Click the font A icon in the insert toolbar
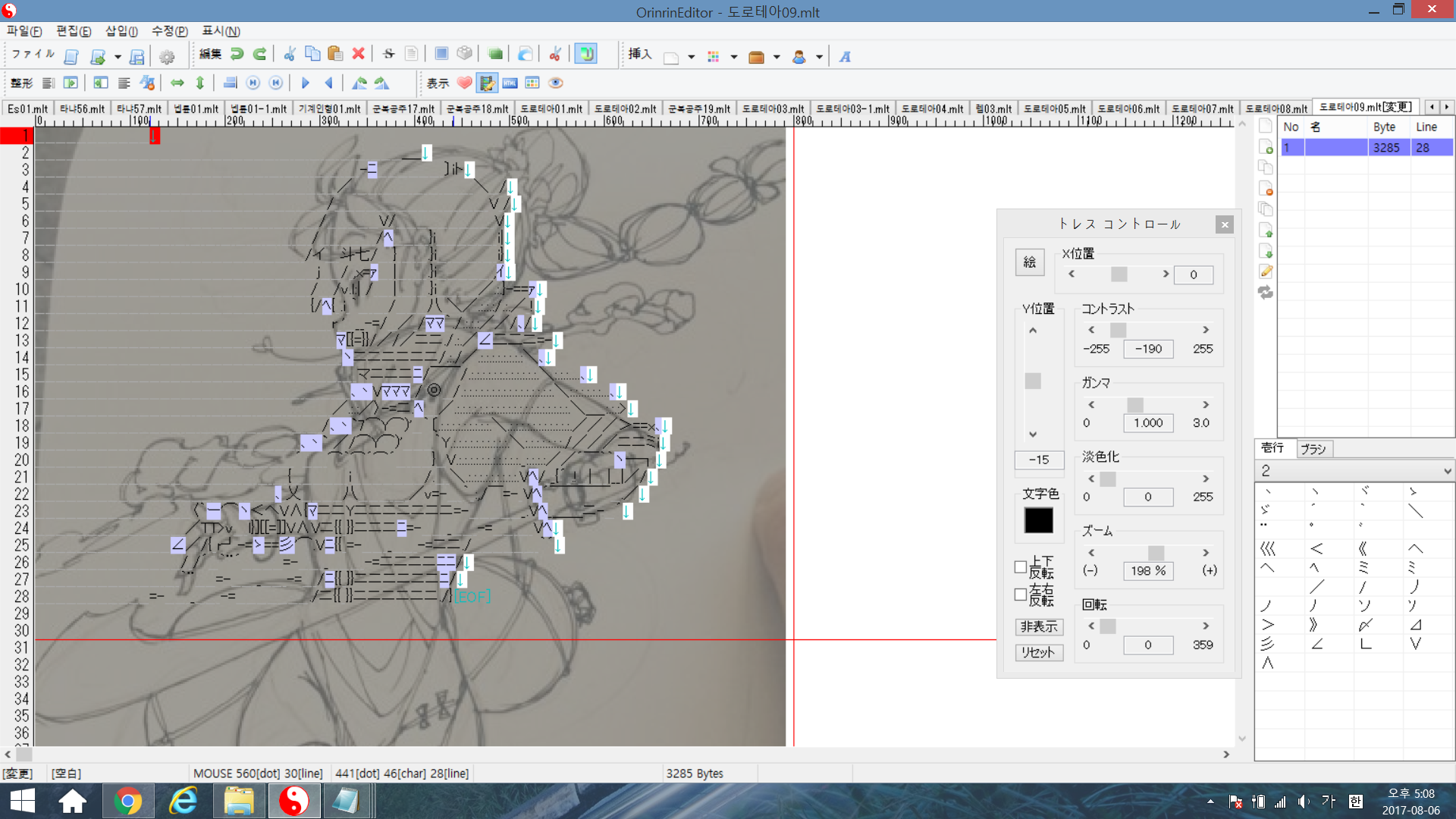The width and height of the screenshot is (1456, 819). click(x=845, y=57)
